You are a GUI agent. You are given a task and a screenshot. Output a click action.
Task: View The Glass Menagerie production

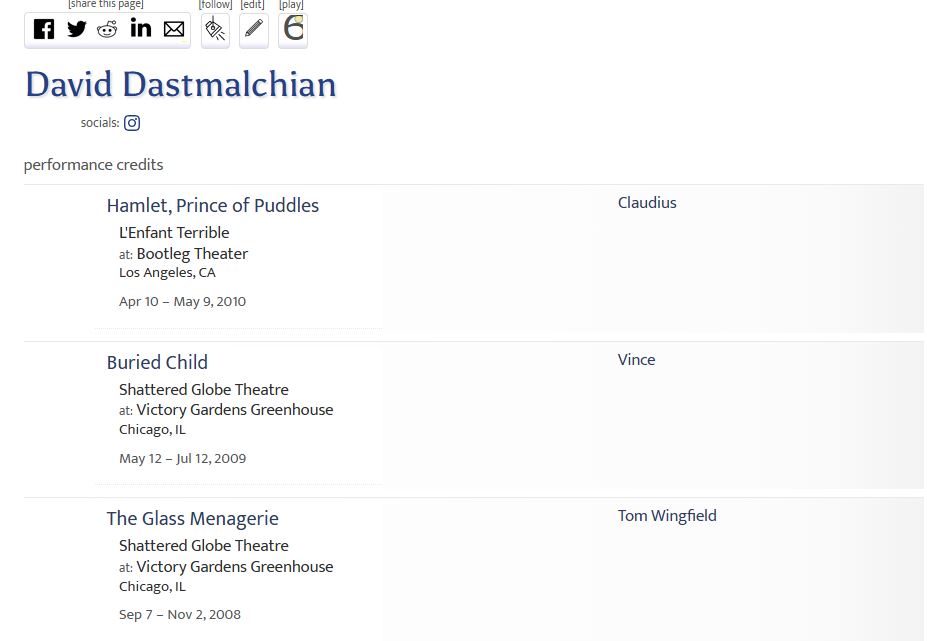pyautogui.click(x=193, y=519)
